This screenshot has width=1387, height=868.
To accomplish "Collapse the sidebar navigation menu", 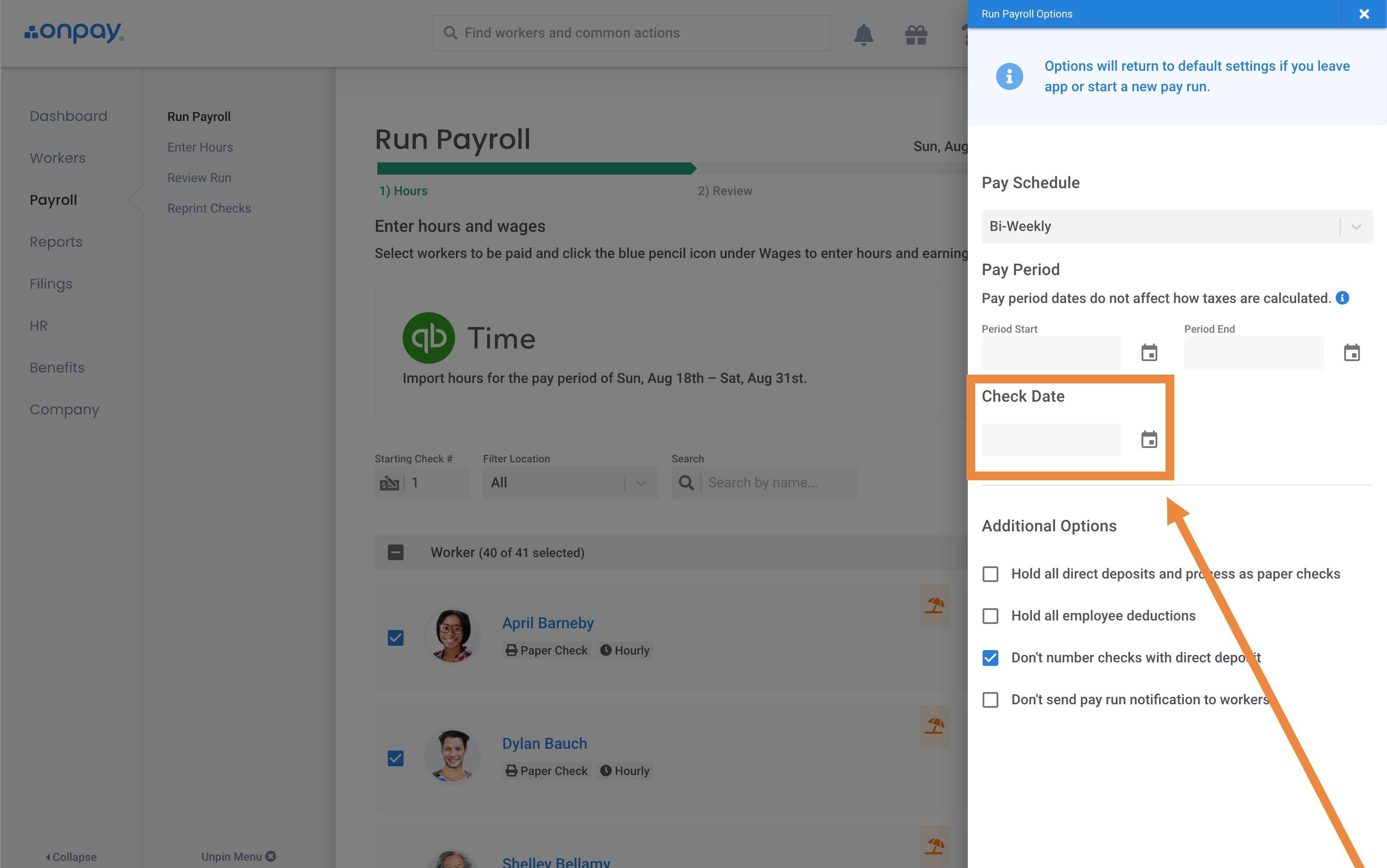I will pyautogui.click(x=71, y=857).
